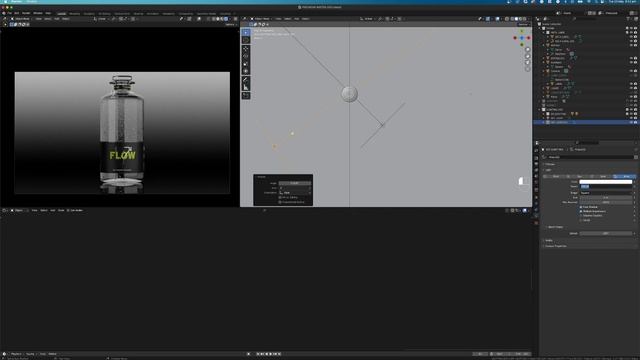The height and width of the screenshot is (360, 640).
Task: Click the FLOW bottle render preview
Action: 122,133
